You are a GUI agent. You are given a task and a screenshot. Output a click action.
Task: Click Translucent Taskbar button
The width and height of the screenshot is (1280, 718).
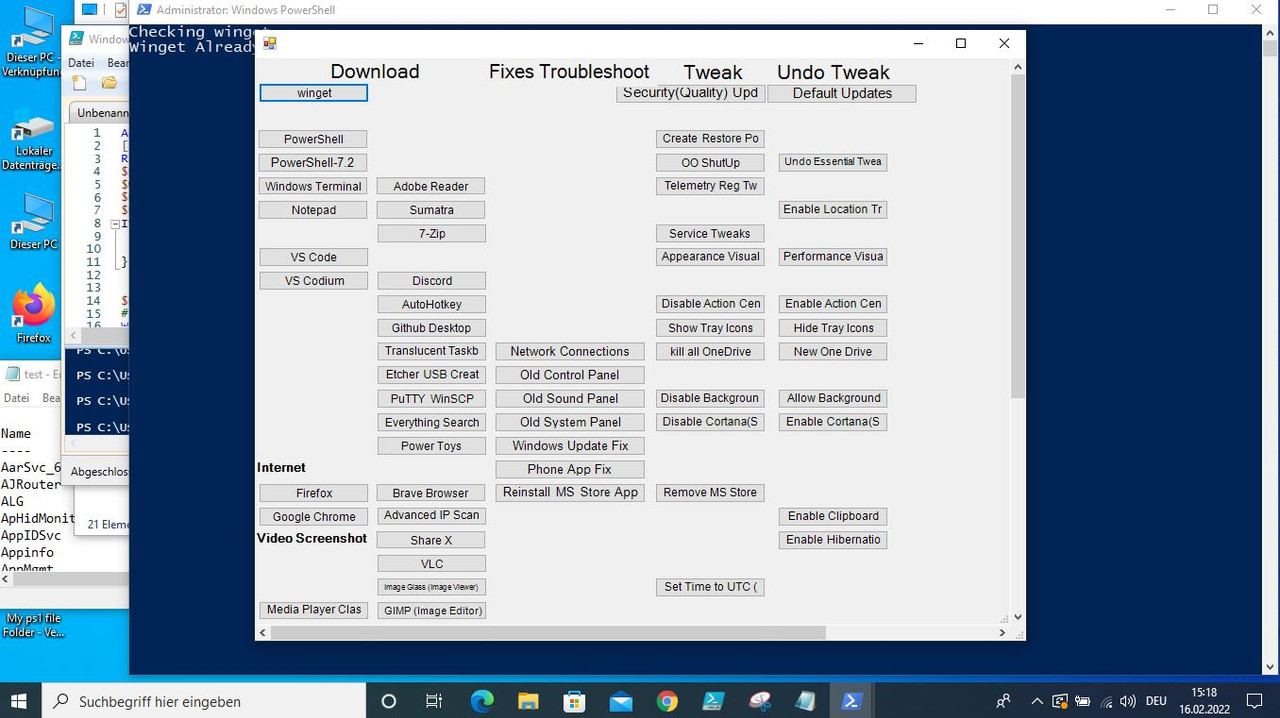431,351
